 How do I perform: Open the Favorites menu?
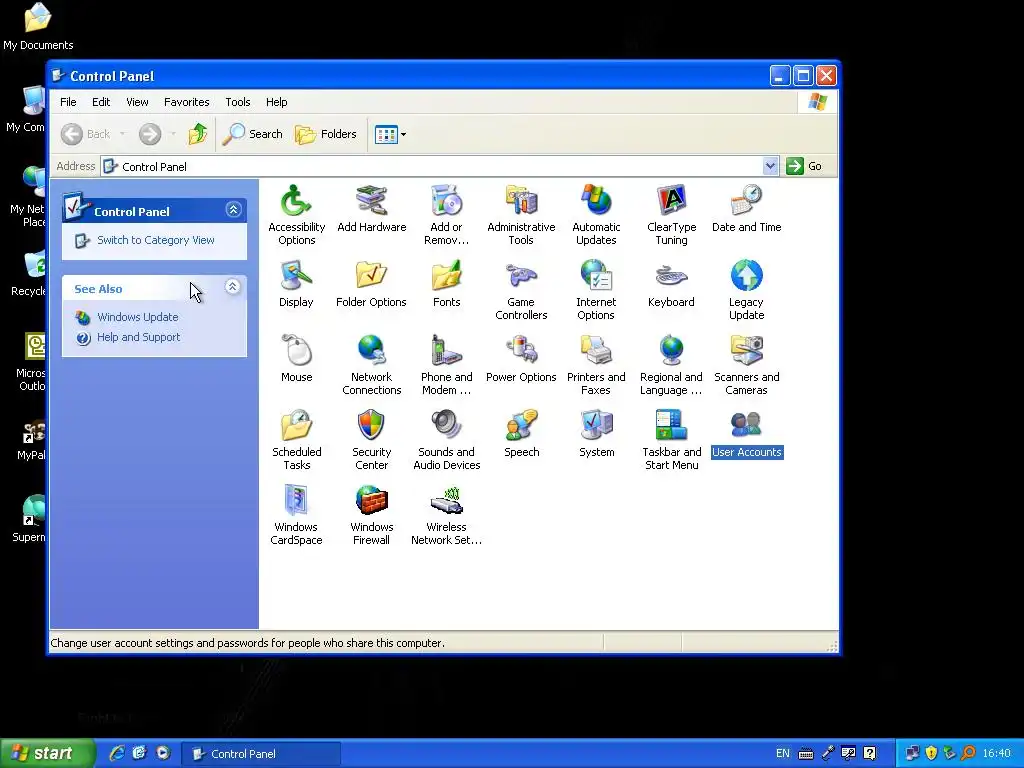(x=187, y=102)
